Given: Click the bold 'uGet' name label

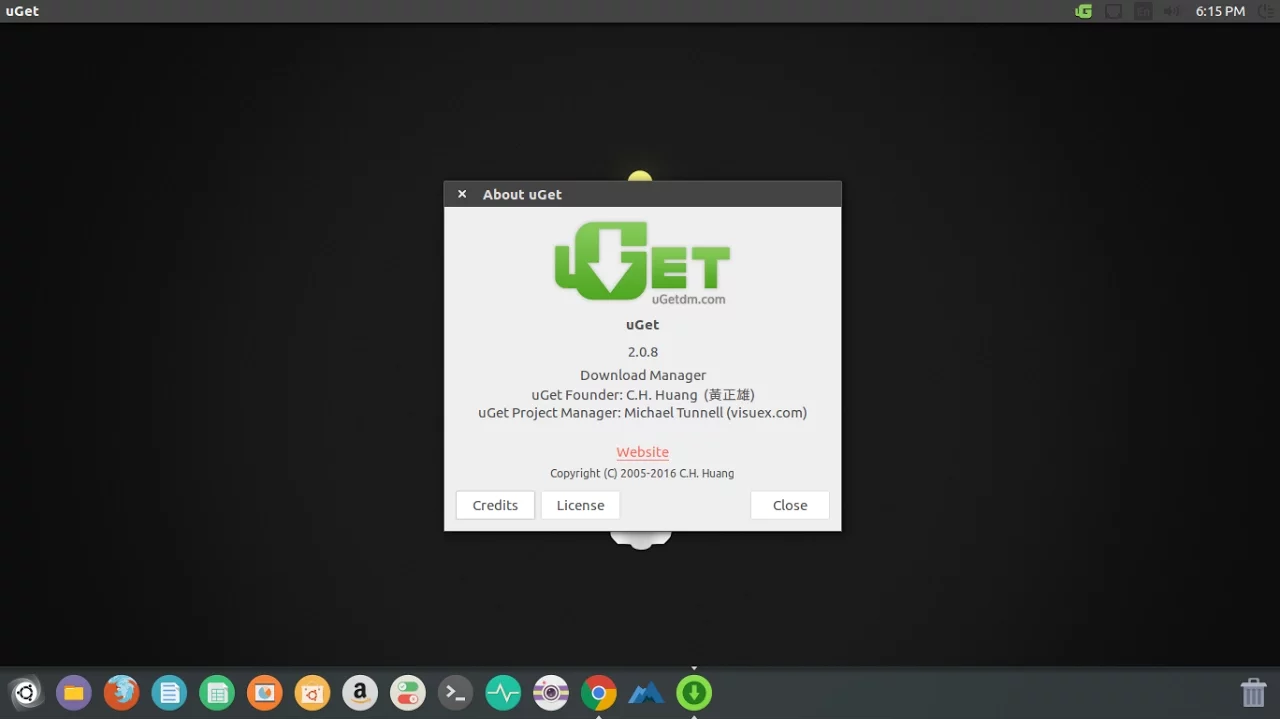Looking at the screenshot, I should [x=643, y=324].
